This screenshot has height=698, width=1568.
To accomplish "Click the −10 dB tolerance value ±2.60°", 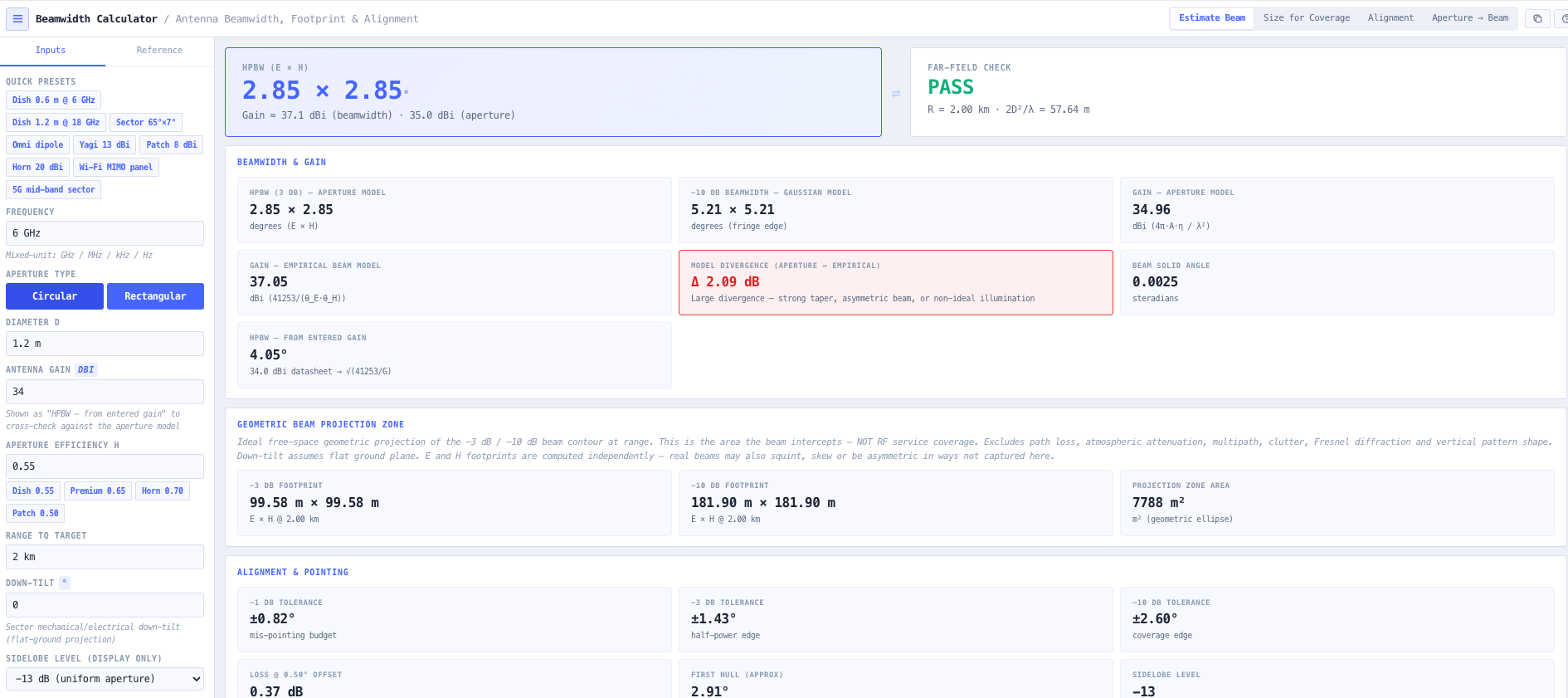I will coord(1155,619).
